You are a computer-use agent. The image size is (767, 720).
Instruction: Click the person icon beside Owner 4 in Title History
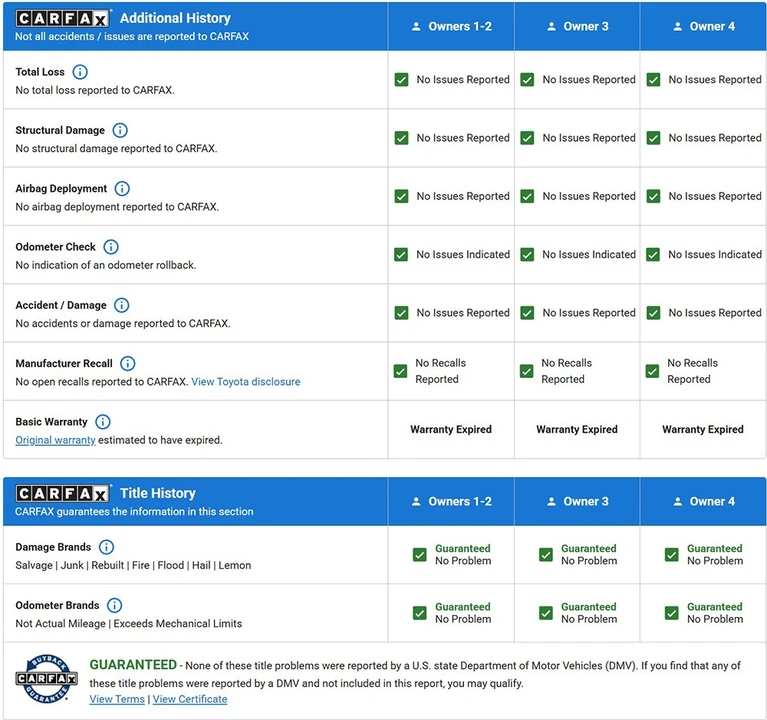tap(677, 501)
